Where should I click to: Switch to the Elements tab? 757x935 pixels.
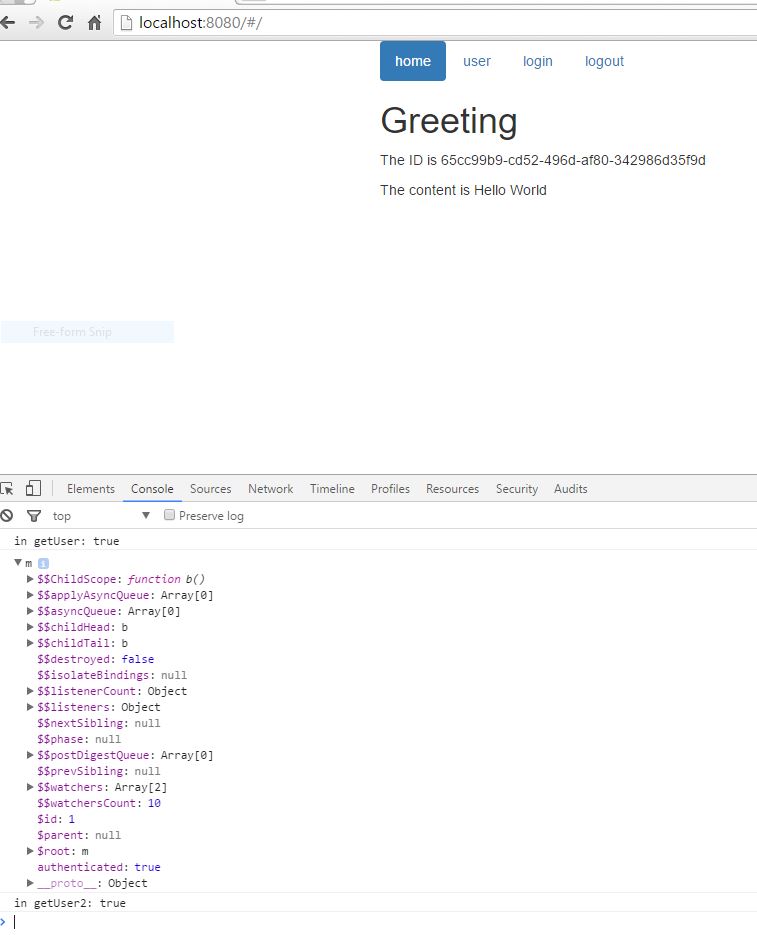(91, 488)
